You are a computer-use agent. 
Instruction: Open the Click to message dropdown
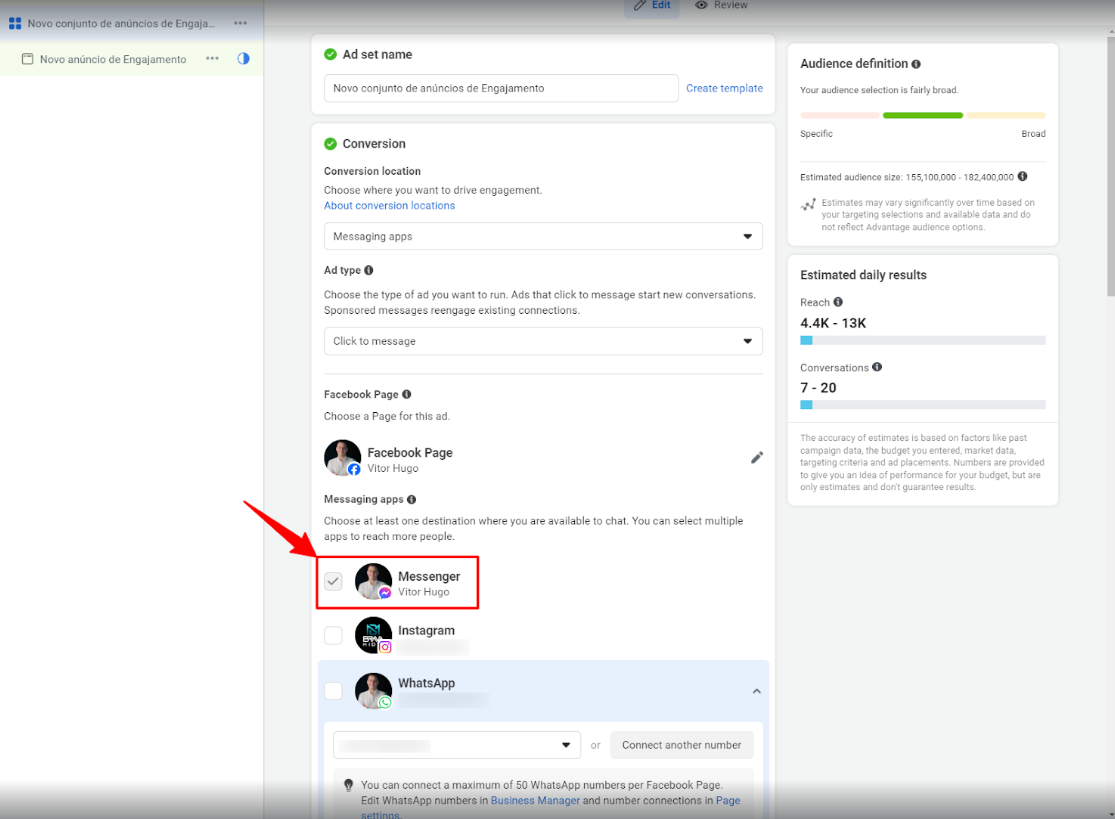(543, 341)
